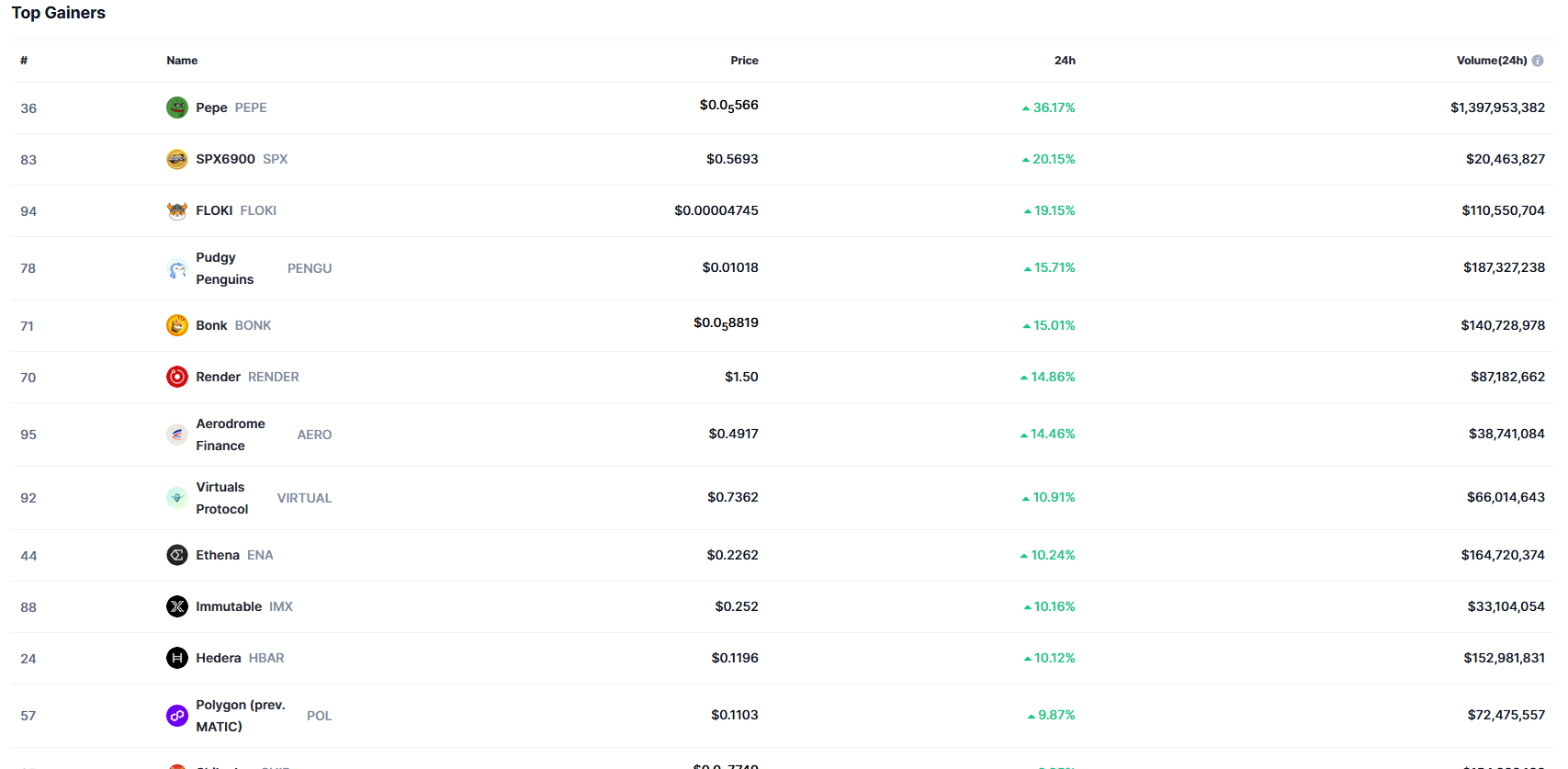1568x769 pixels.
Task: Click the Pepe frog coin icon
Action: pos(177,107)
